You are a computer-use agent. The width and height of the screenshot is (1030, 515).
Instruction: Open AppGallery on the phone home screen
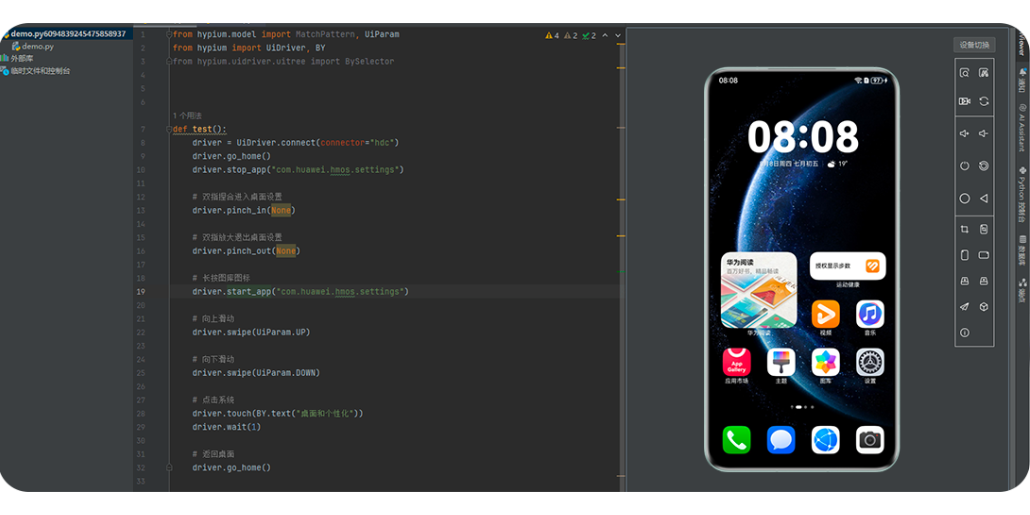737,362
